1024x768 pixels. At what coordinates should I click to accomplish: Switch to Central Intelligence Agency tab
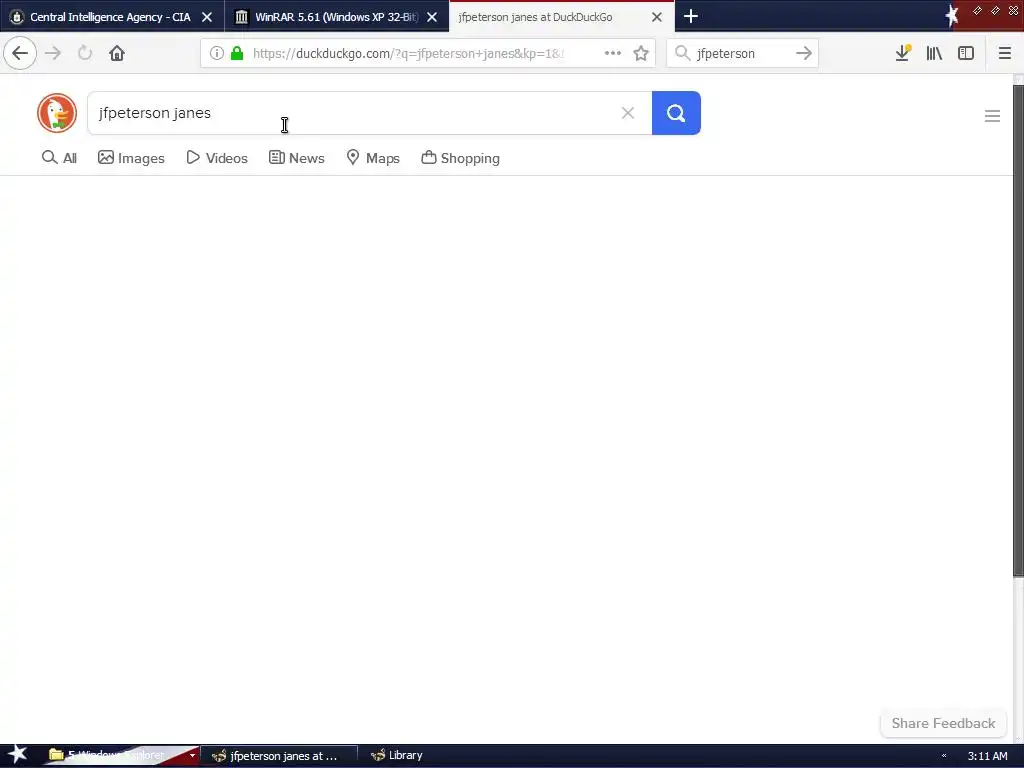(111, 17)
